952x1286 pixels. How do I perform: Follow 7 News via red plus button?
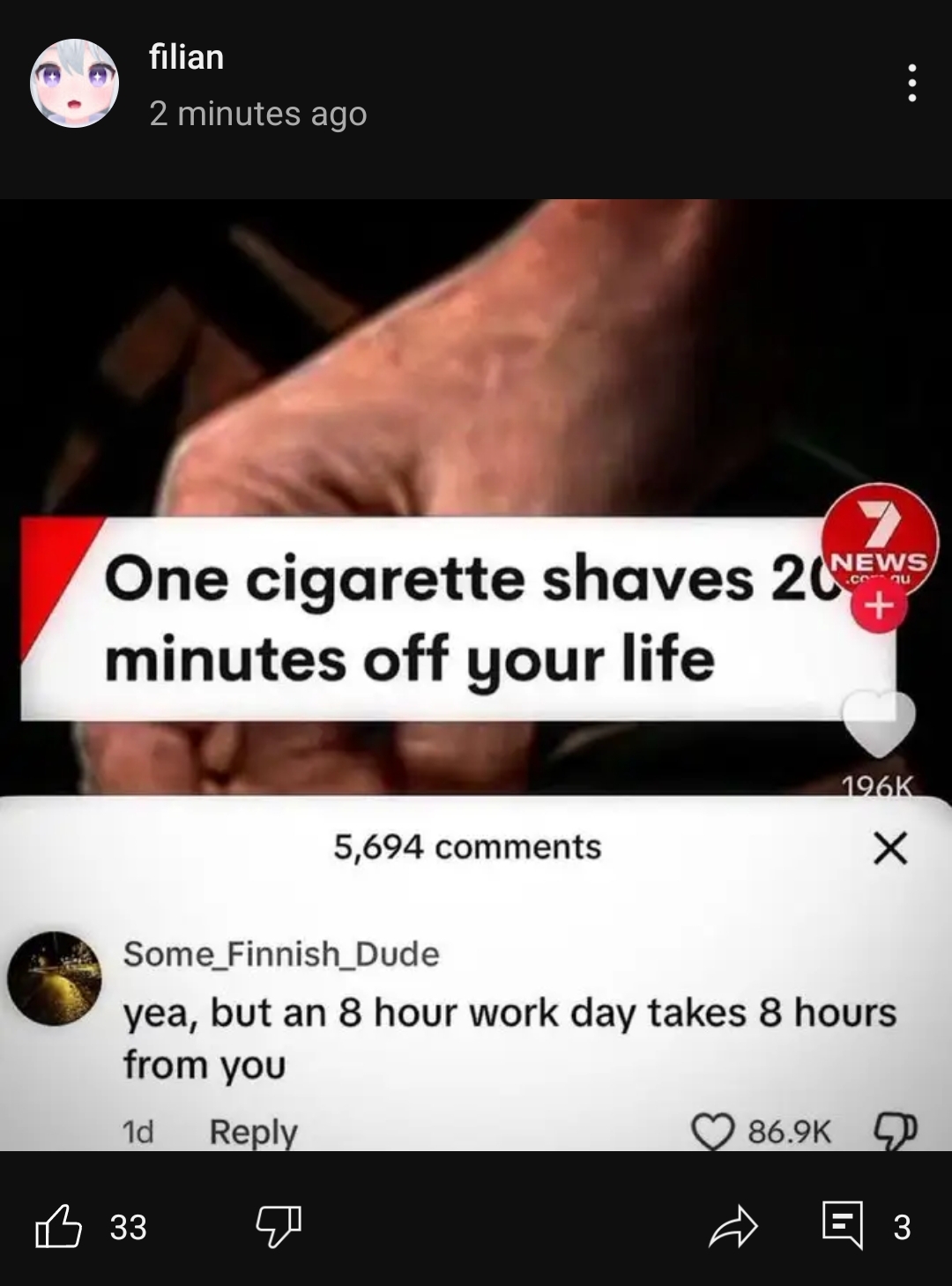tap(878, 606)
